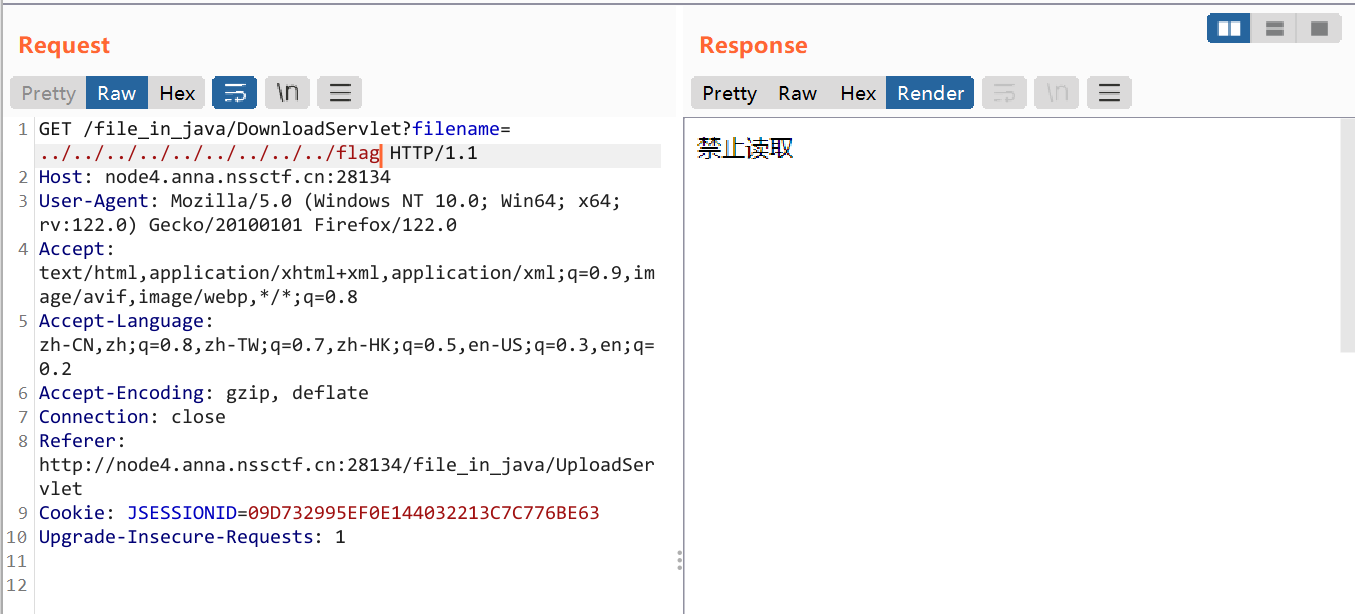Click the Response show newline characters icon
Image resolution: width=1355 pixels, height=614 pixels.
(1056, 93)
